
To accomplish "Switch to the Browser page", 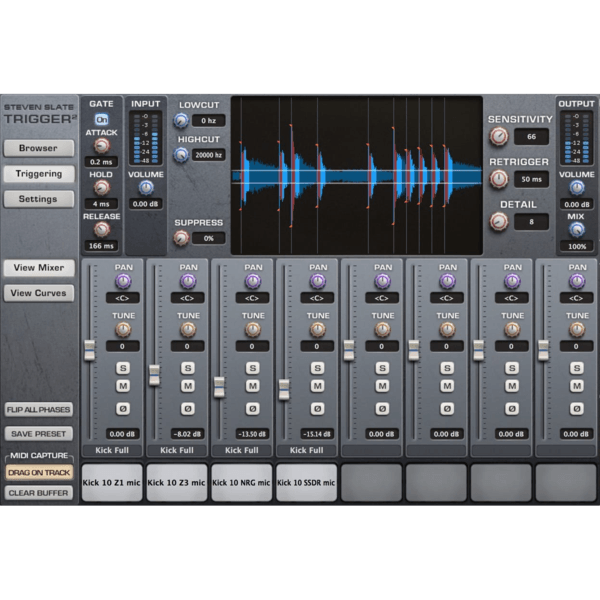I will coord(37,148).
